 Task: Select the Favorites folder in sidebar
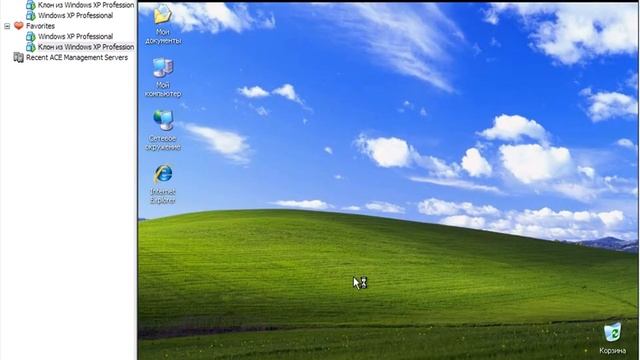(40, 26)
